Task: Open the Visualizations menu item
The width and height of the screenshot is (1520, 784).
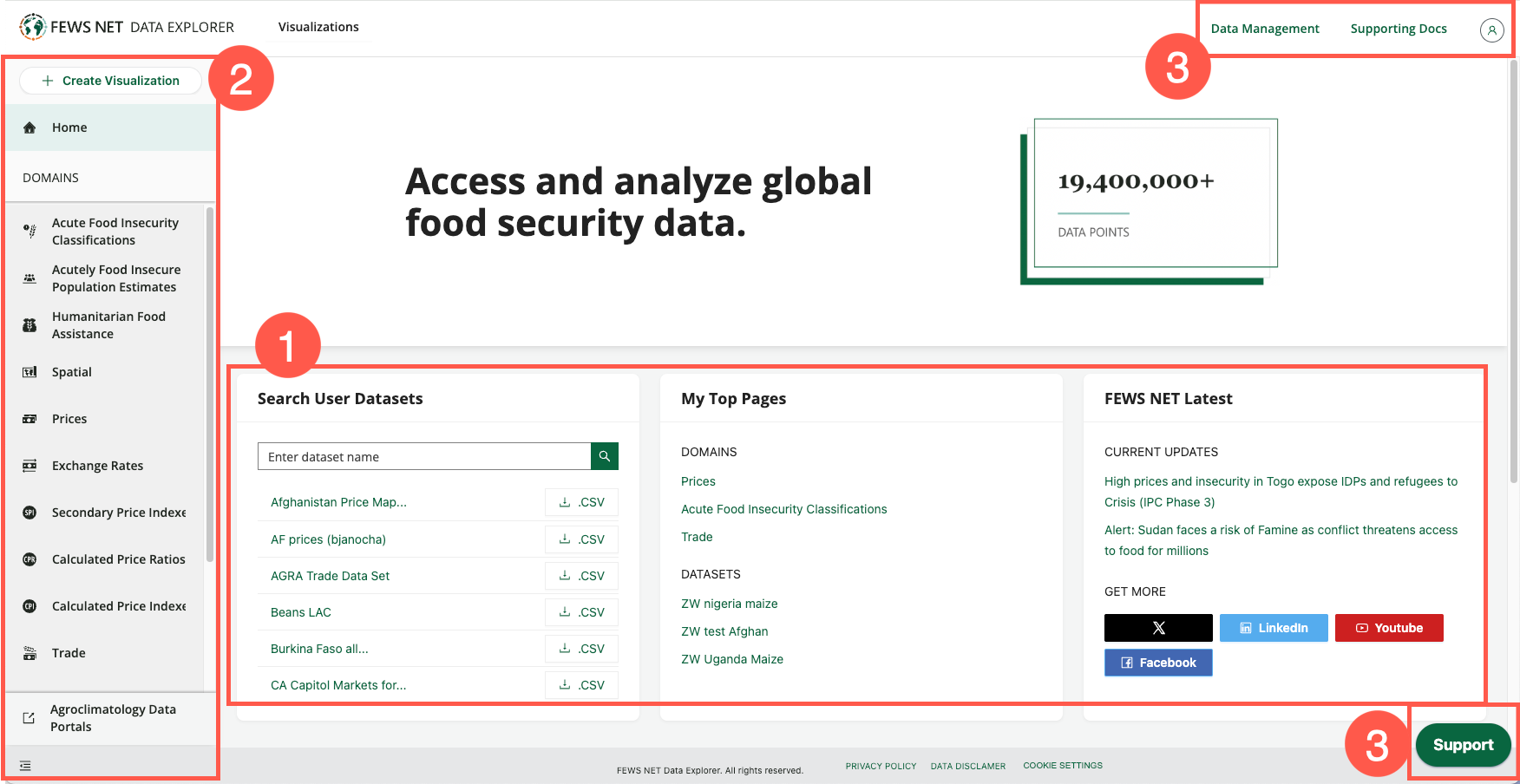Action: click(x=318, y=27)
